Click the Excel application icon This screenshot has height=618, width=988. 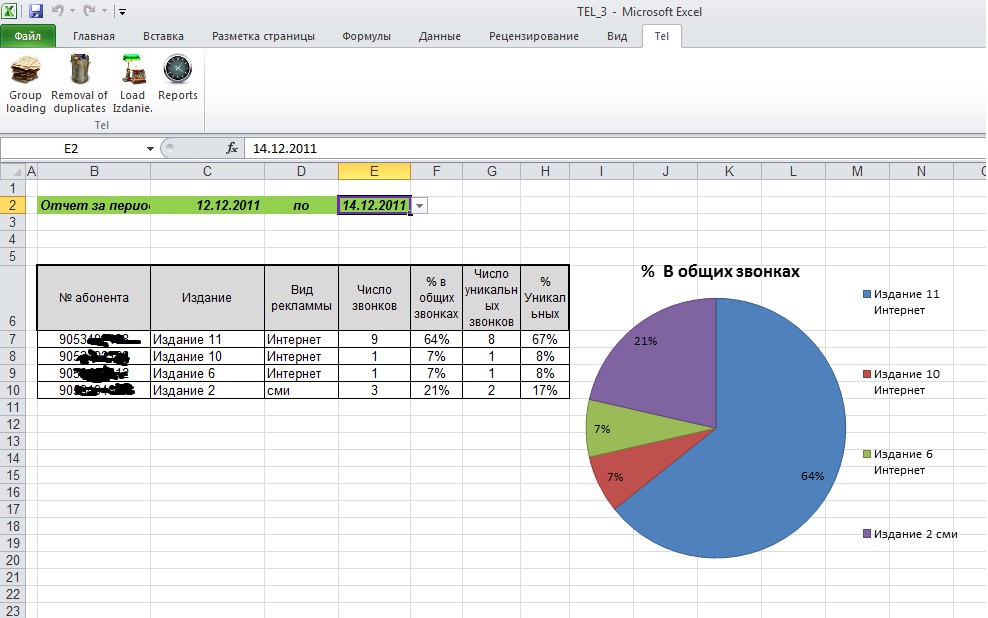pos(9,11)
